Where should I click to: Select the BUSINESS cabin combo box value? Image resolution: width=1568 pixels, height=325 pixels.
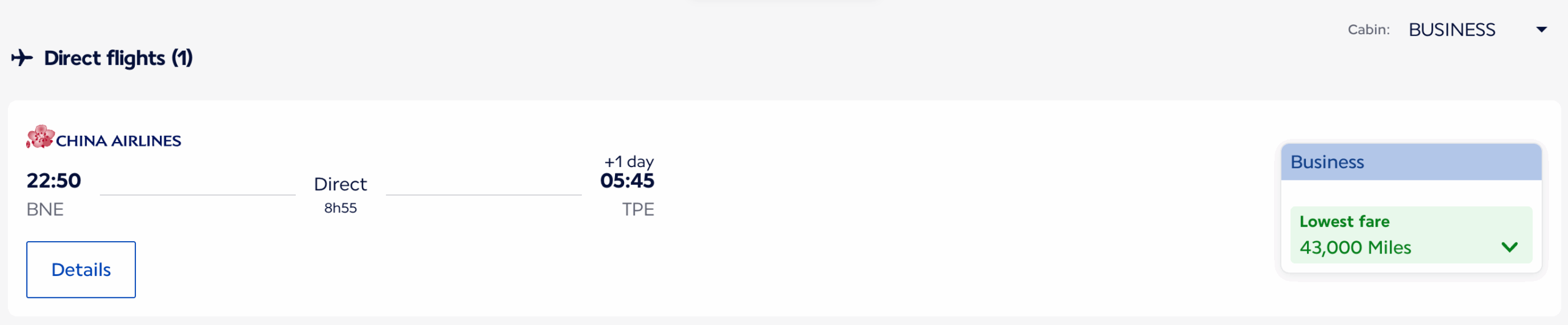point(1452,30)
